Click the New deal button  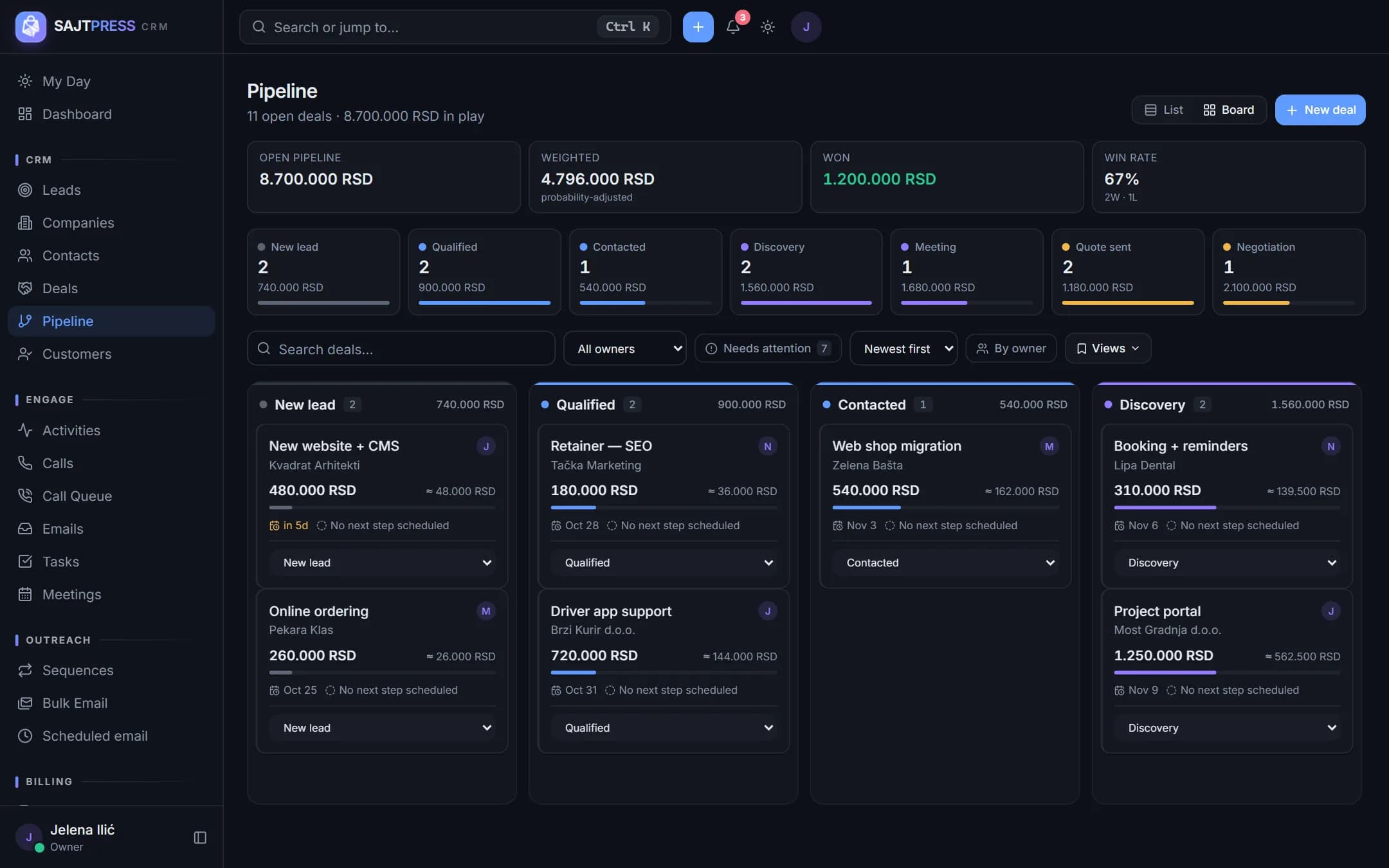(x=1320, y=110)
